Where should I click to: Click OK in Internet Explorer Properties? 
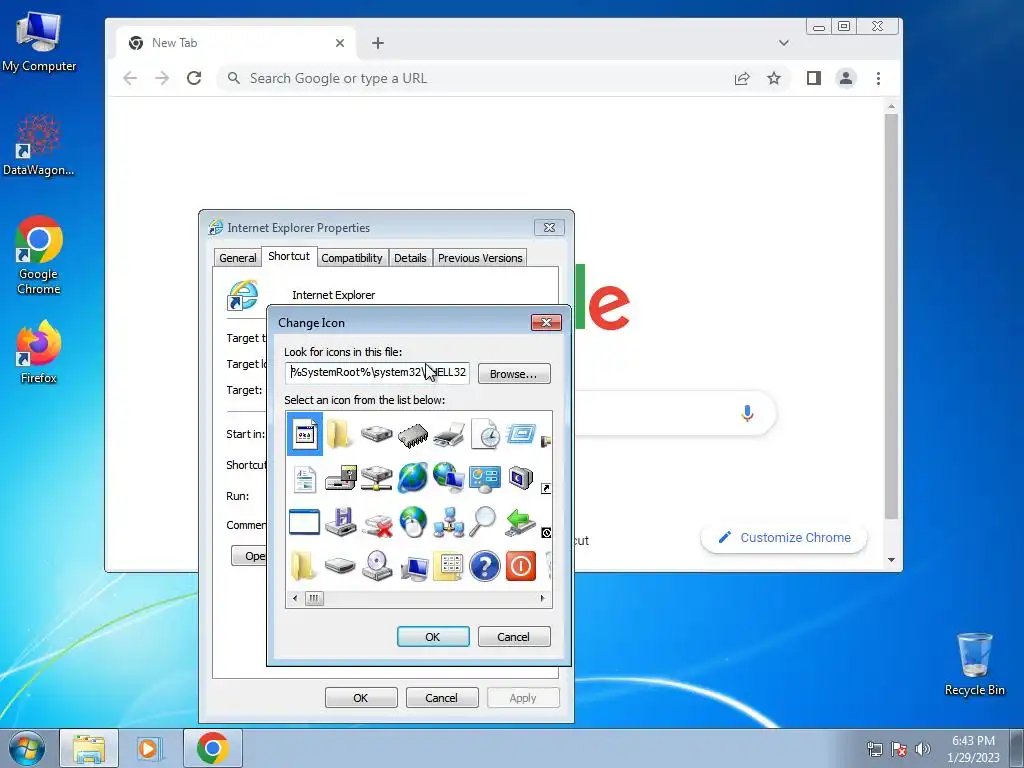point(361,697)
